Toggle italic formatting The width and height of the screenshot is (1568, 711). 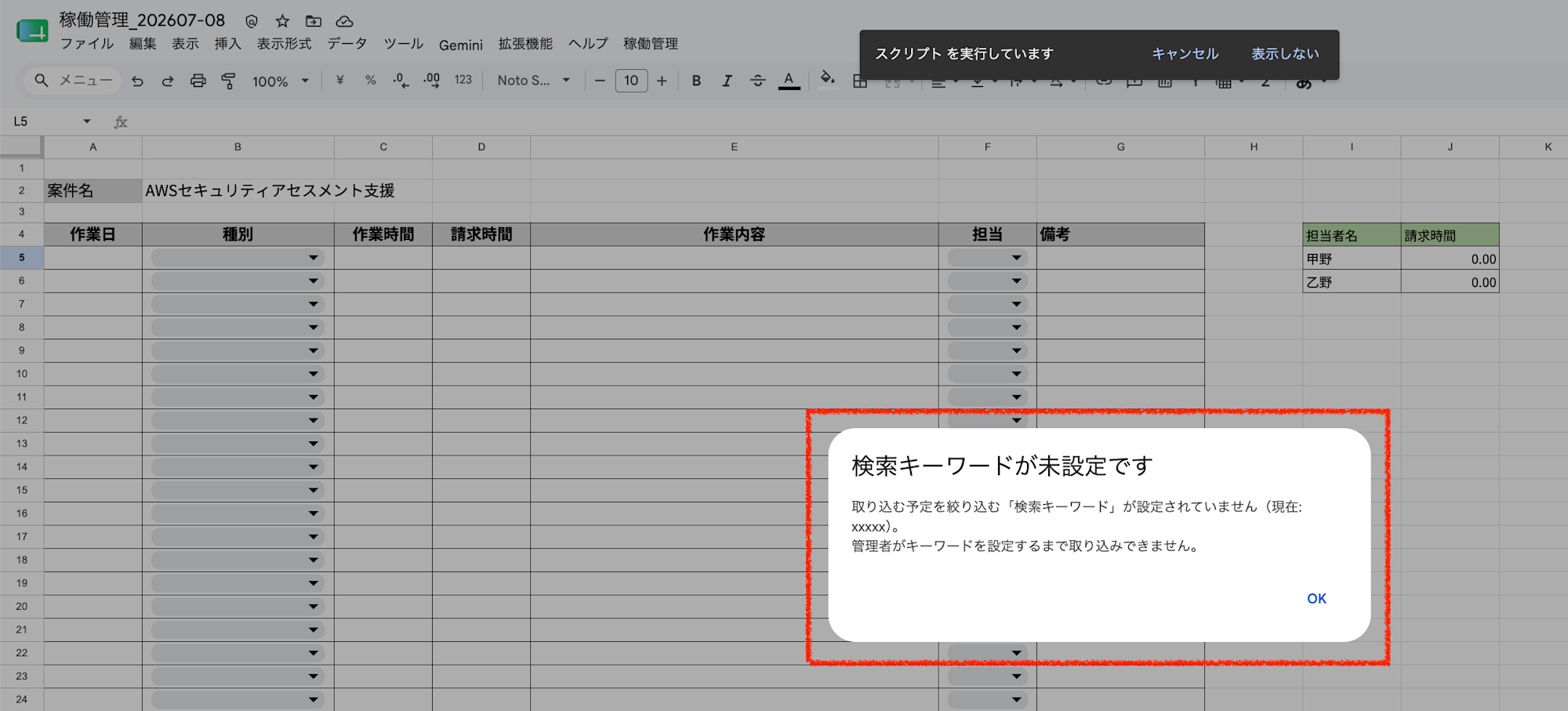[x=727, y=81]
